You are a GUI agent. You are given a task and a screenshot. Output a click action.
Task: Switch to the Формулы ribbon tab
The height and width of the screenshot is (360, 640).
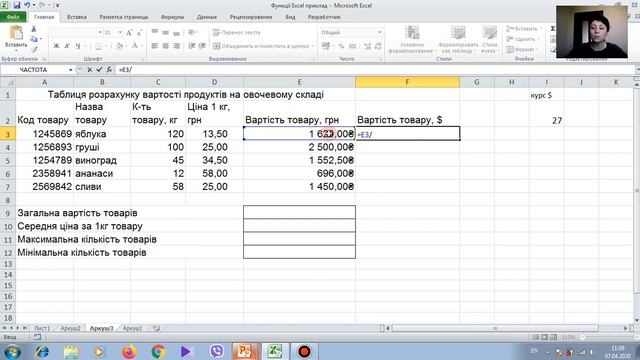tap(172, 17)
